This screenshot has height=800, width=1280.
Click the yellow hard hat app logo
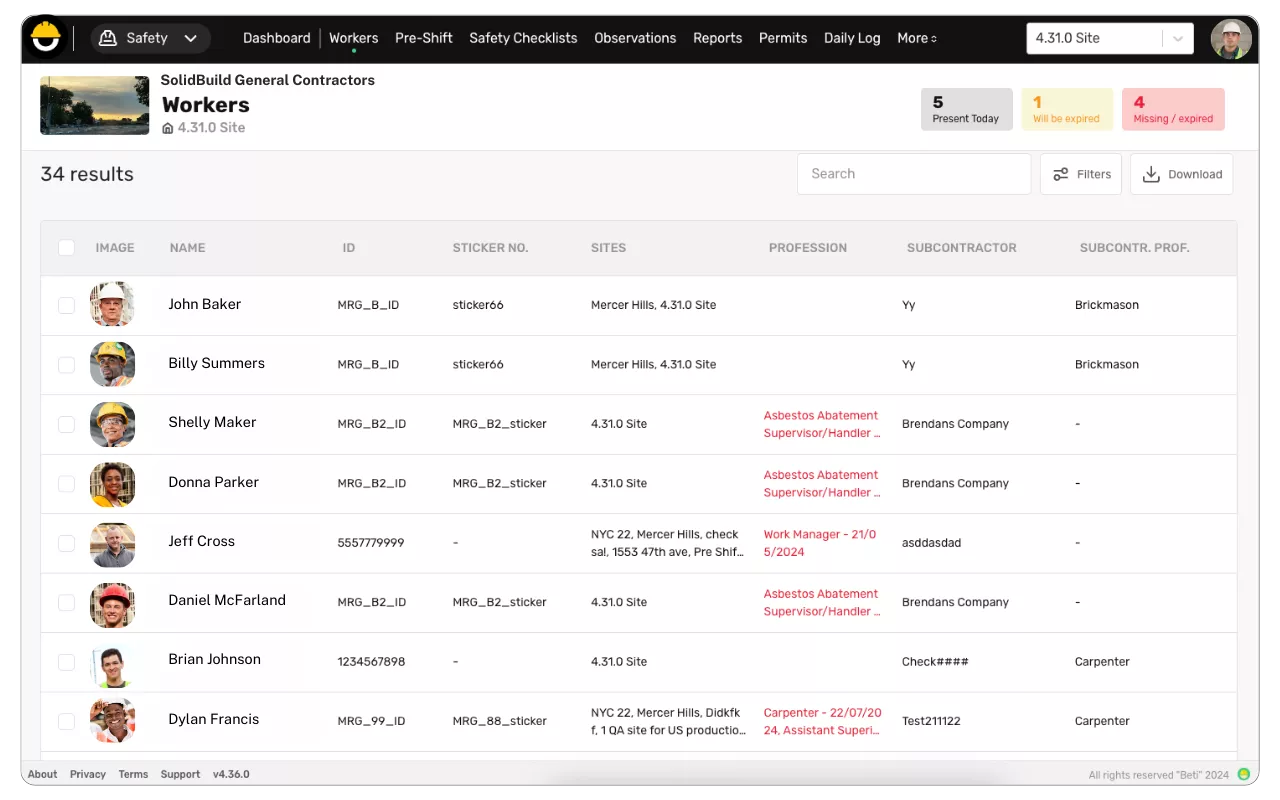(x=45, y=38)
